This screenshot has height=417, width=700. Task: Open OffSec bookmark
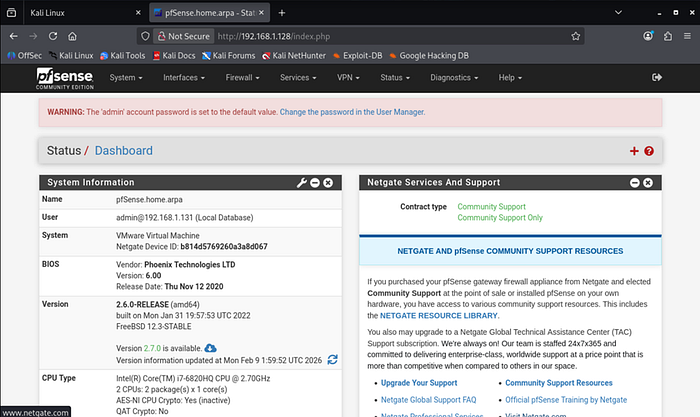25,55
